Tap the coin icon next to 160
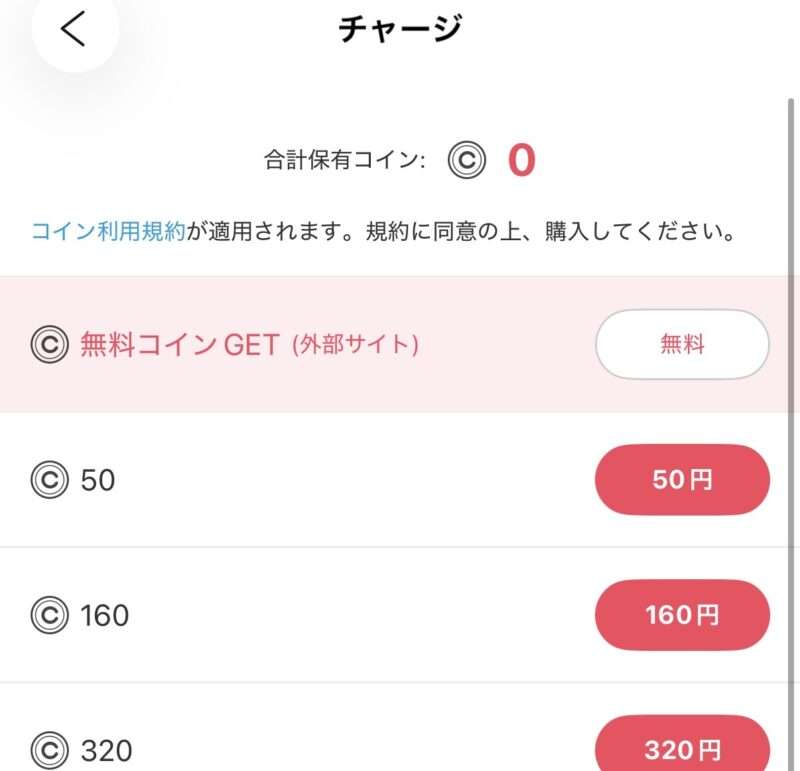 [x=49, y=615]
